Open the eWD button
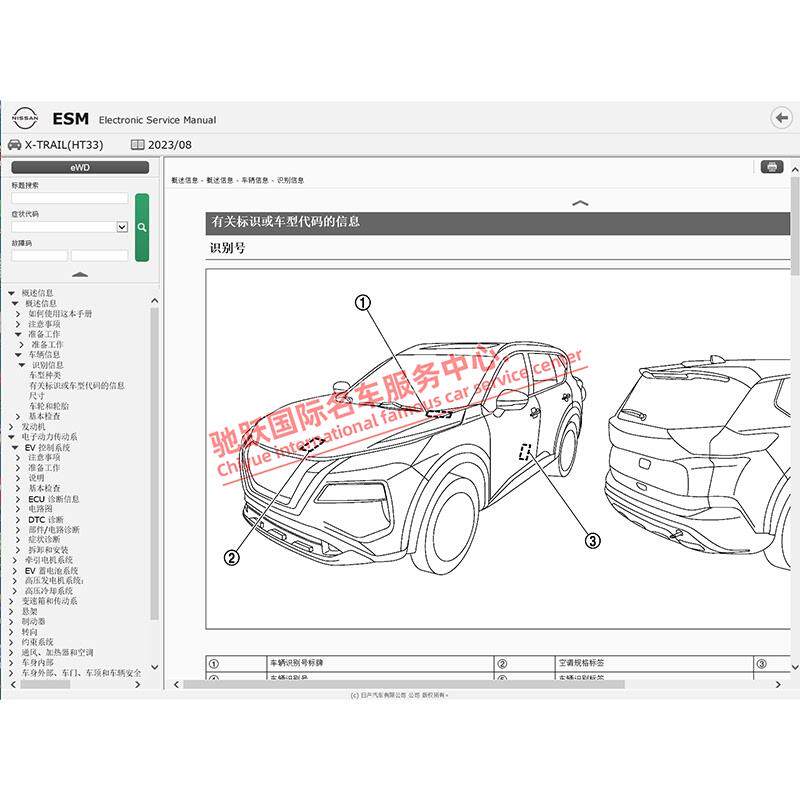 (80, 167)
